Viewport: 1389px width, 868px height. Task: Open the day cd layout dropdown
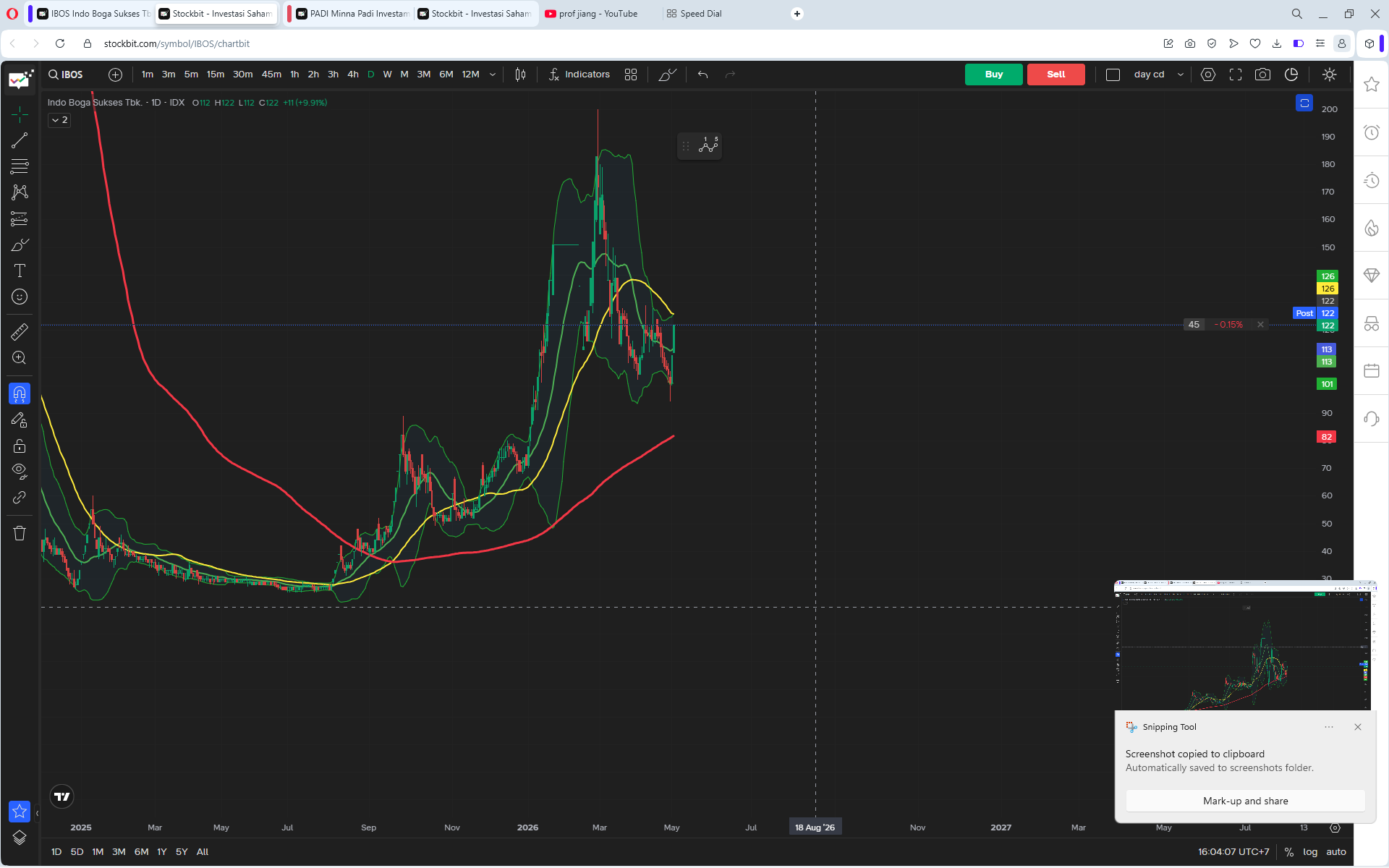point(1159,75)
